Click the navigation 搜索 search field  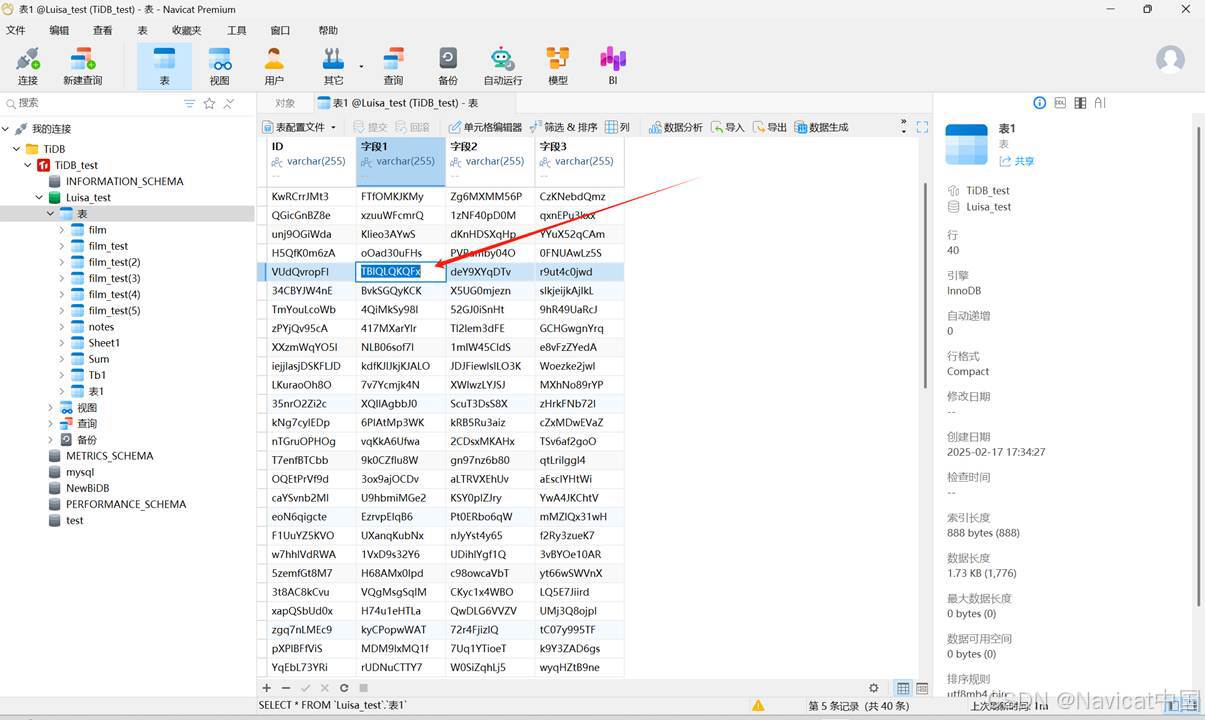click(90, 103)
